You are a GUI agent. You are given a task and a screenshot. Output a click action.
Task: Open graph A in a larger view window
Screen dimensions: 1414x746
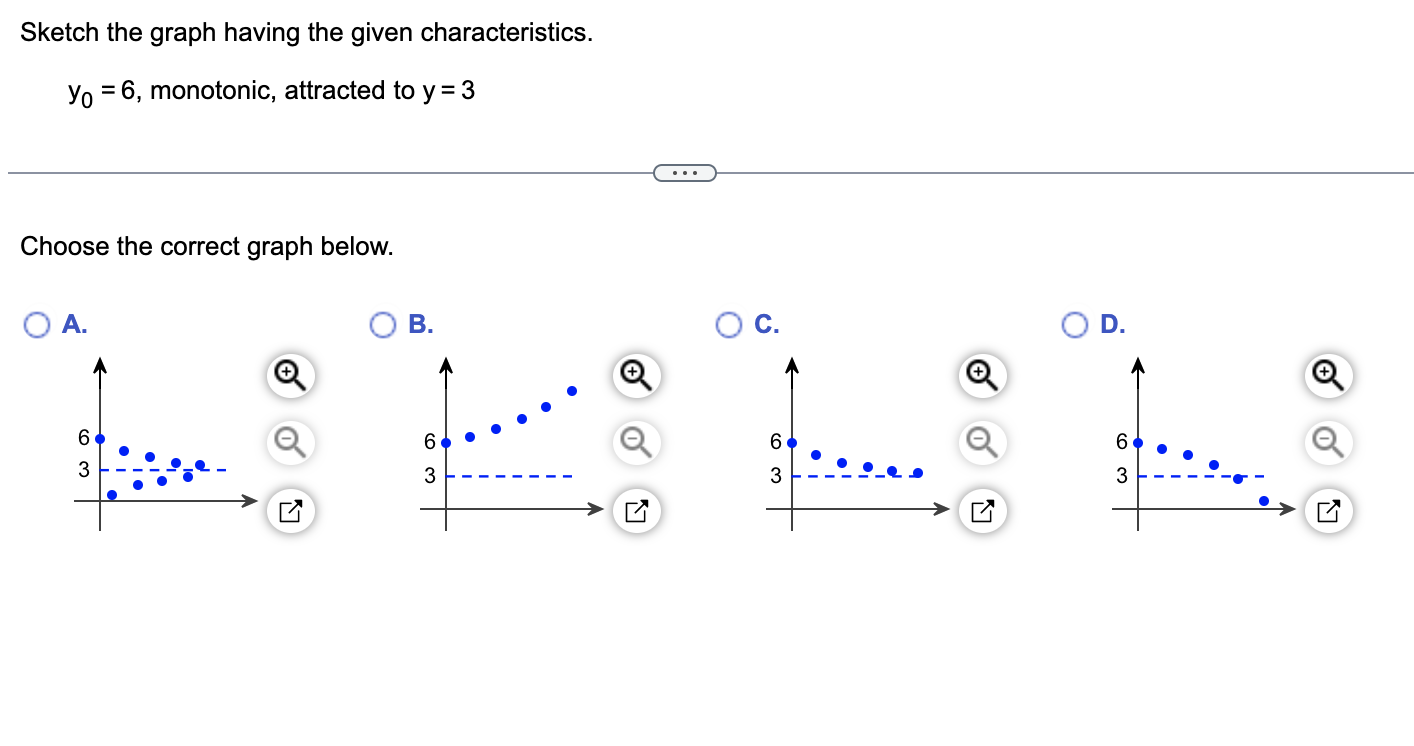click(x=289, y=511)
